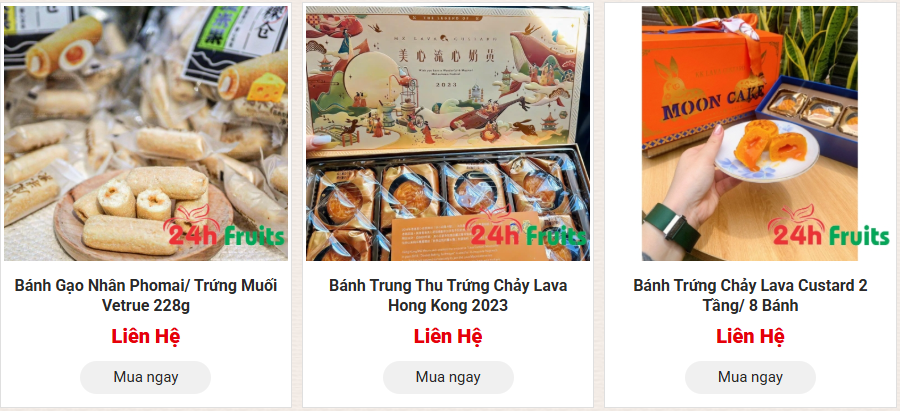Viewport: 900px width, 411px height.
Task: Click Mua ngay for Bánh Trung Thu Hong Kong 2023
Action: click(x=448, y=377)
